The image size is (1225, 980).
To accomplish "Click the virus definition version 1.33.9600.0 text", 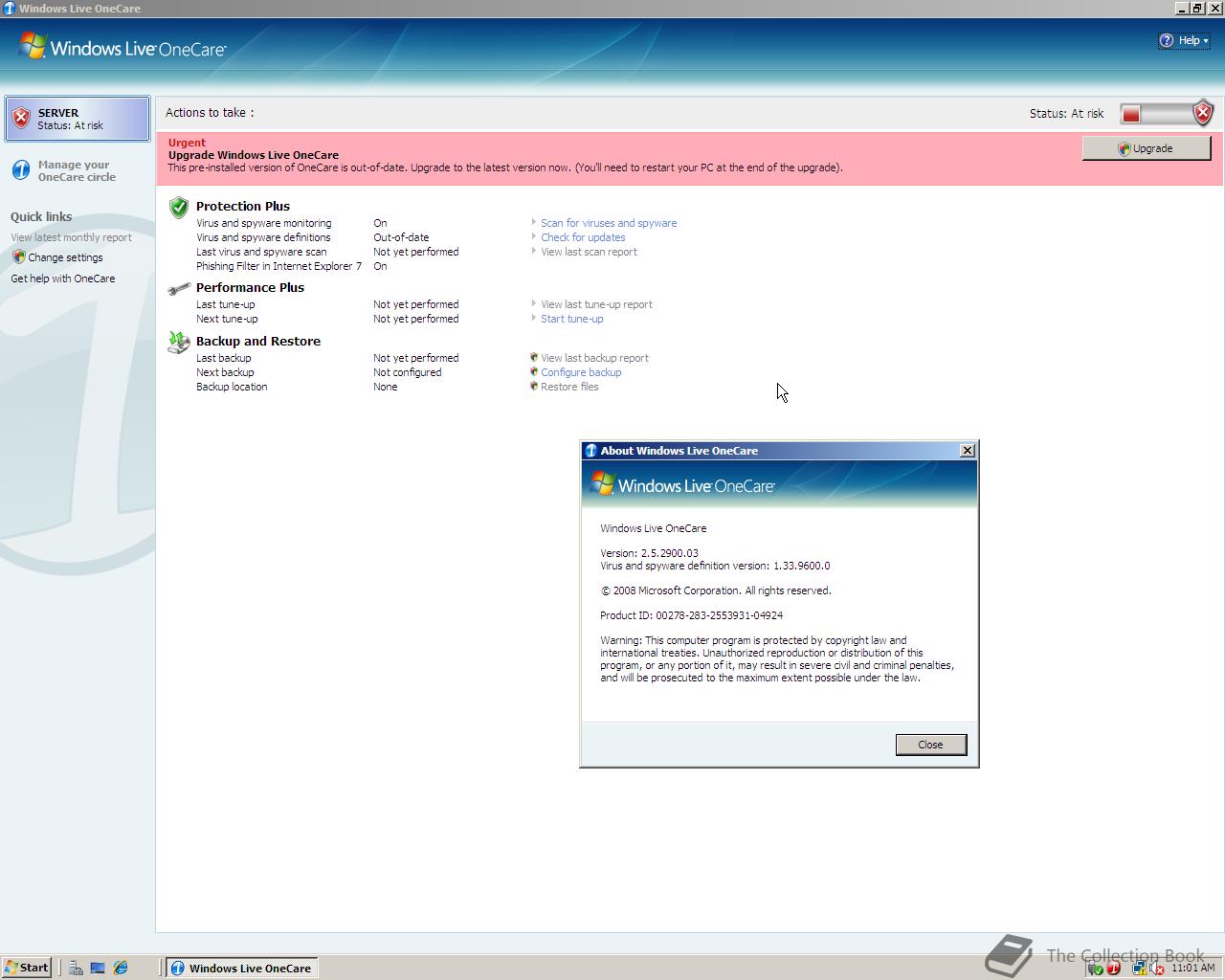I will [x=715, y=566].
